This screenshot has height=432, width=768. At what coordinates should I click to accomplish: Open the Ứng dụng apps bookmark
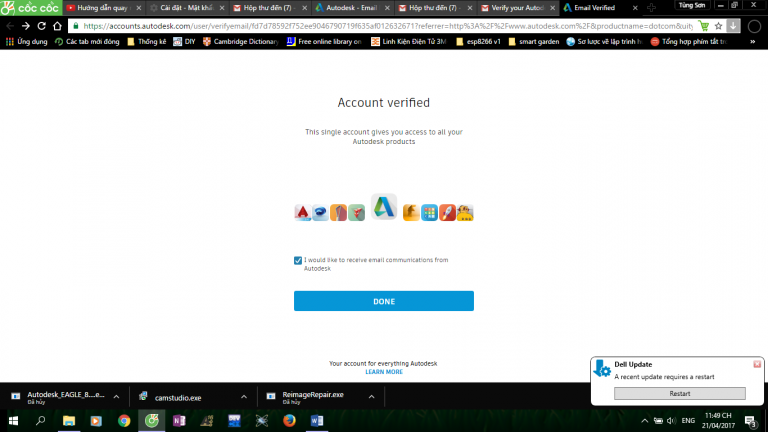coord(26,42)
